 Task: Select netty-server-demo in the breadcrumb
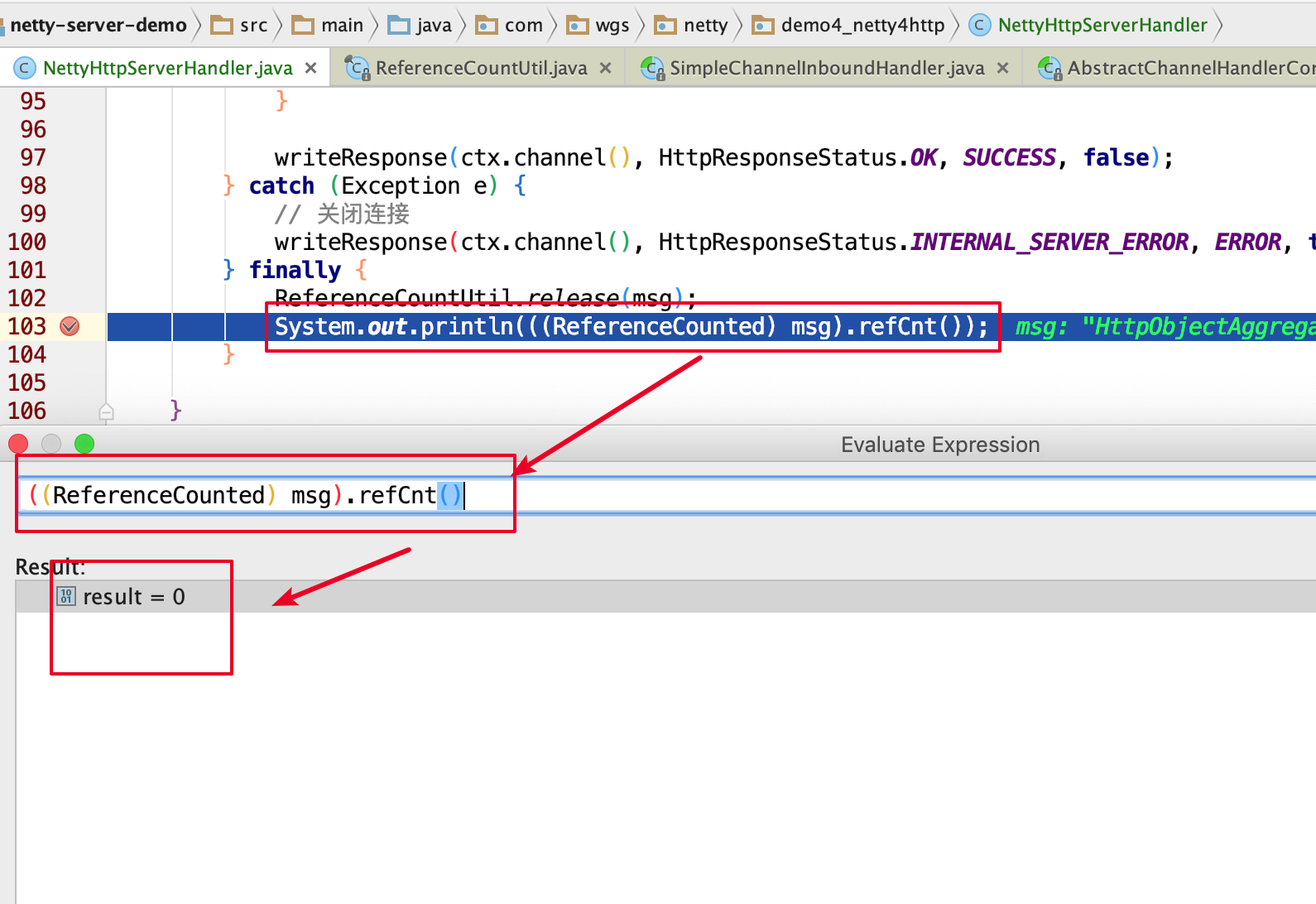(98, 25)
